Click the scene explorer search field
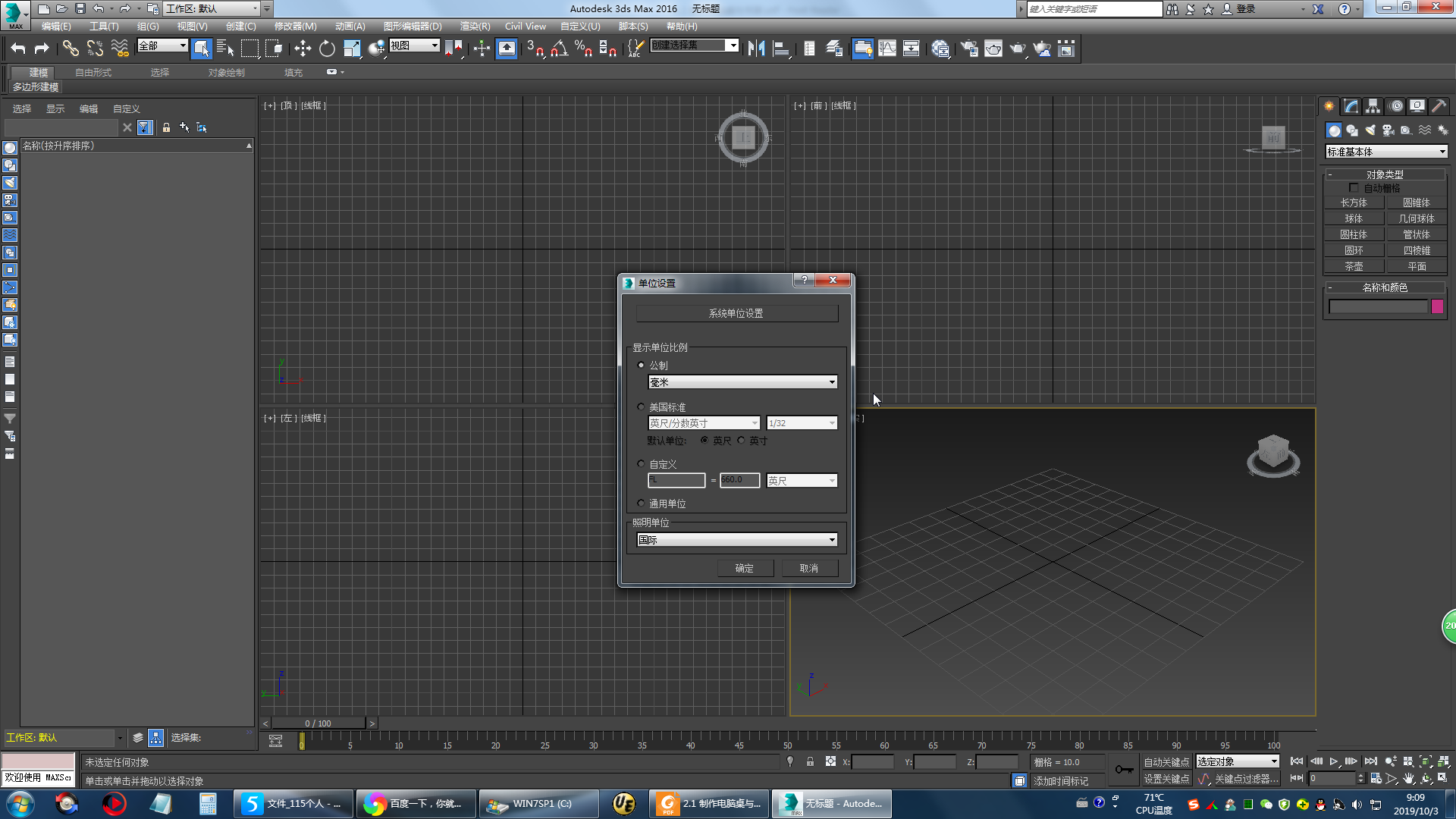 [61, 127]
